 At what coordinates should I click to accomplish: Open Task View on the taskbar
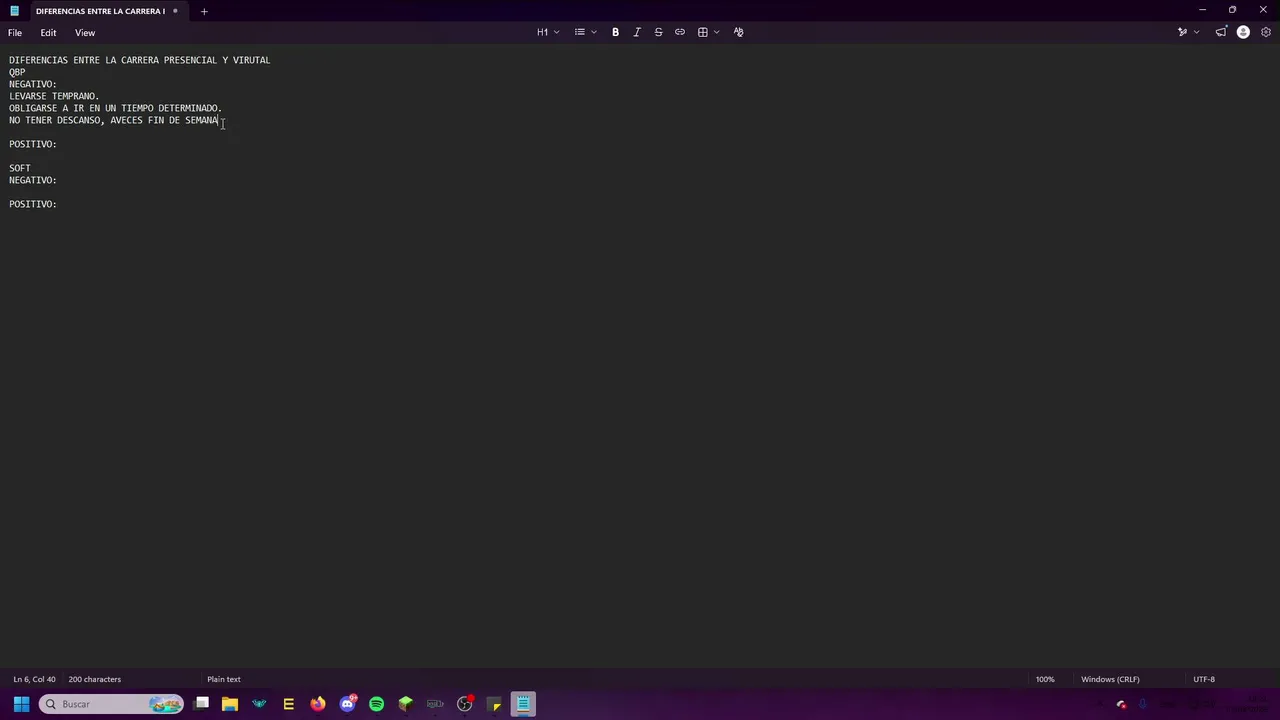(x=201, y=704)
